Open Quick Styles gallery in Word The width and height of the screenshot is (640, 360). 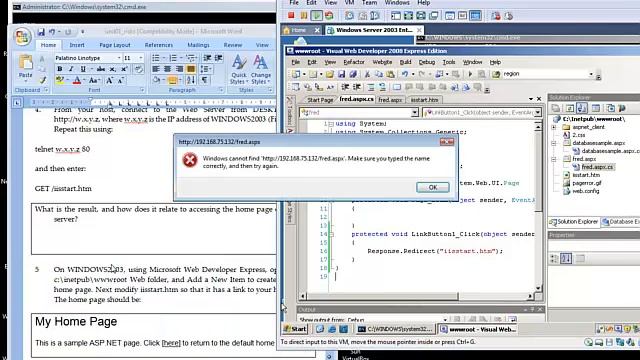click(x=238, y=69)
